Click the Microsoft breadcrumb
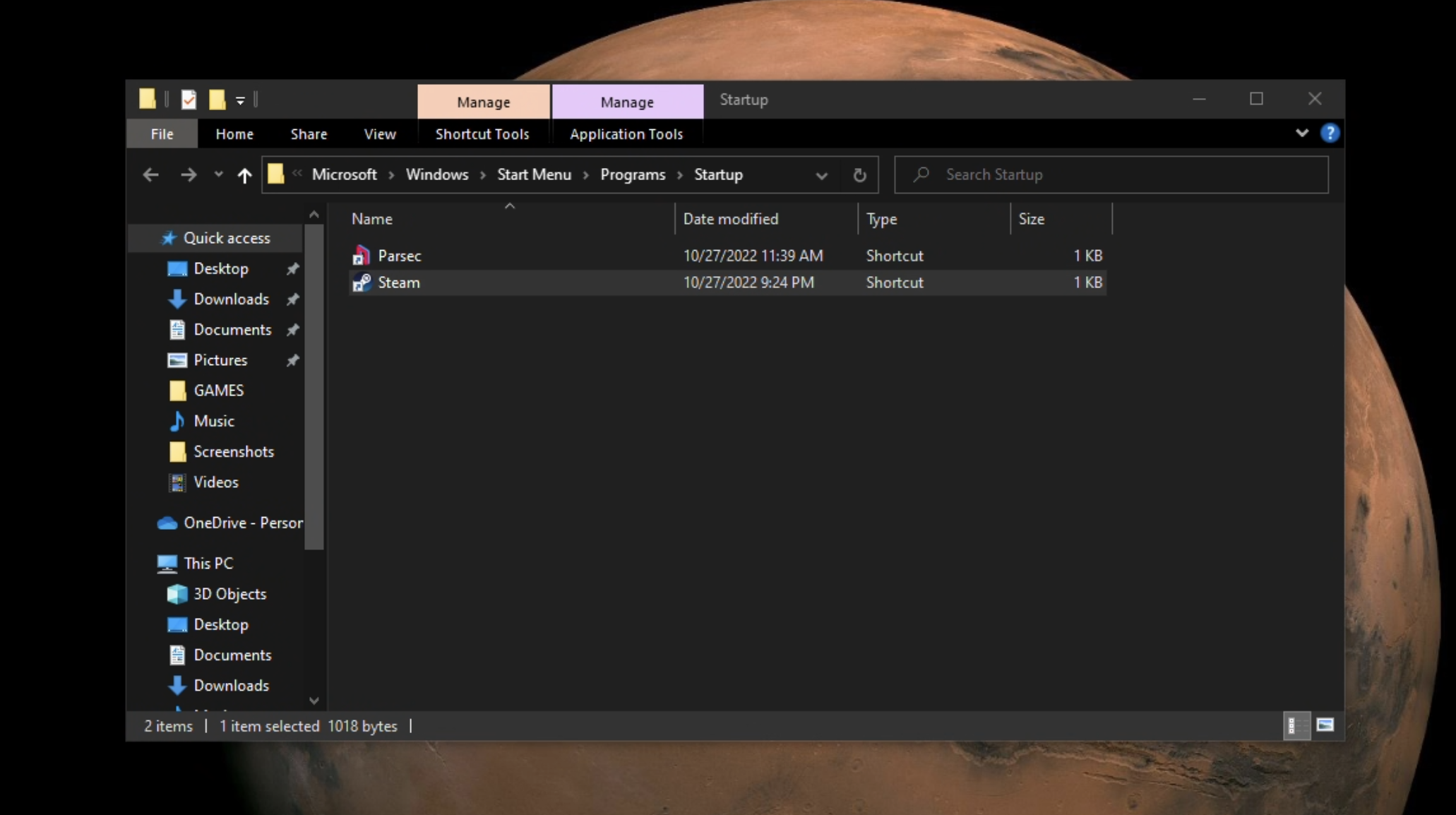 (344, 174)
